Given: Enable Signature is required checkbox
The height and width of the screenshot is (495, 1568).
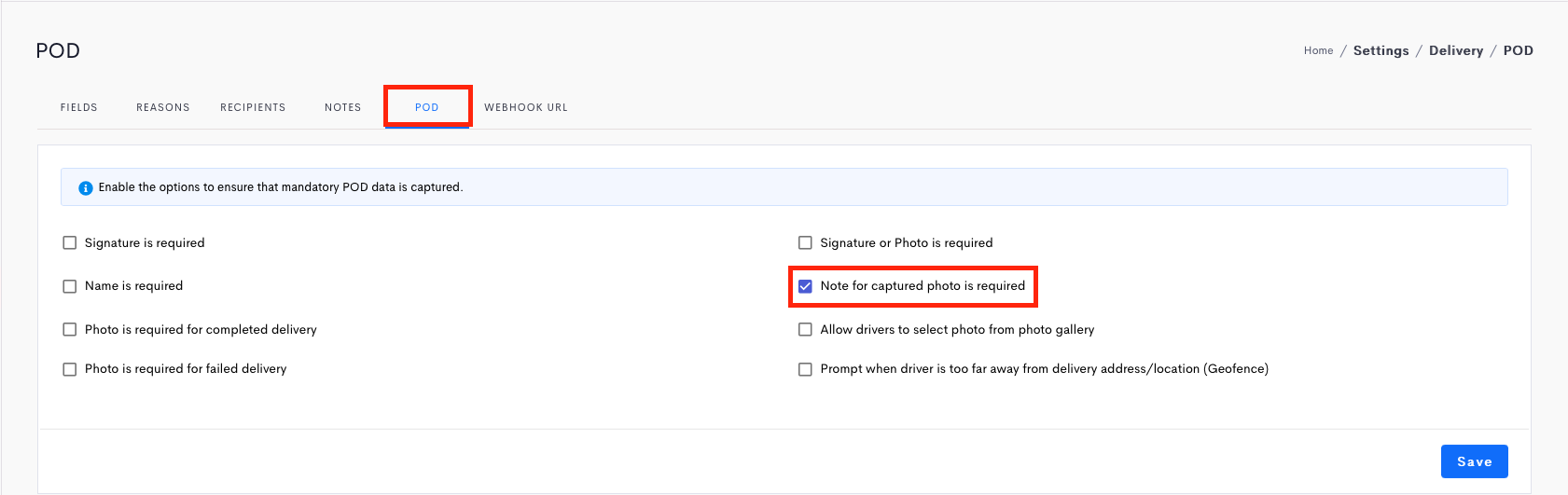Looking at the screenshot, I should tap(69, 242).
